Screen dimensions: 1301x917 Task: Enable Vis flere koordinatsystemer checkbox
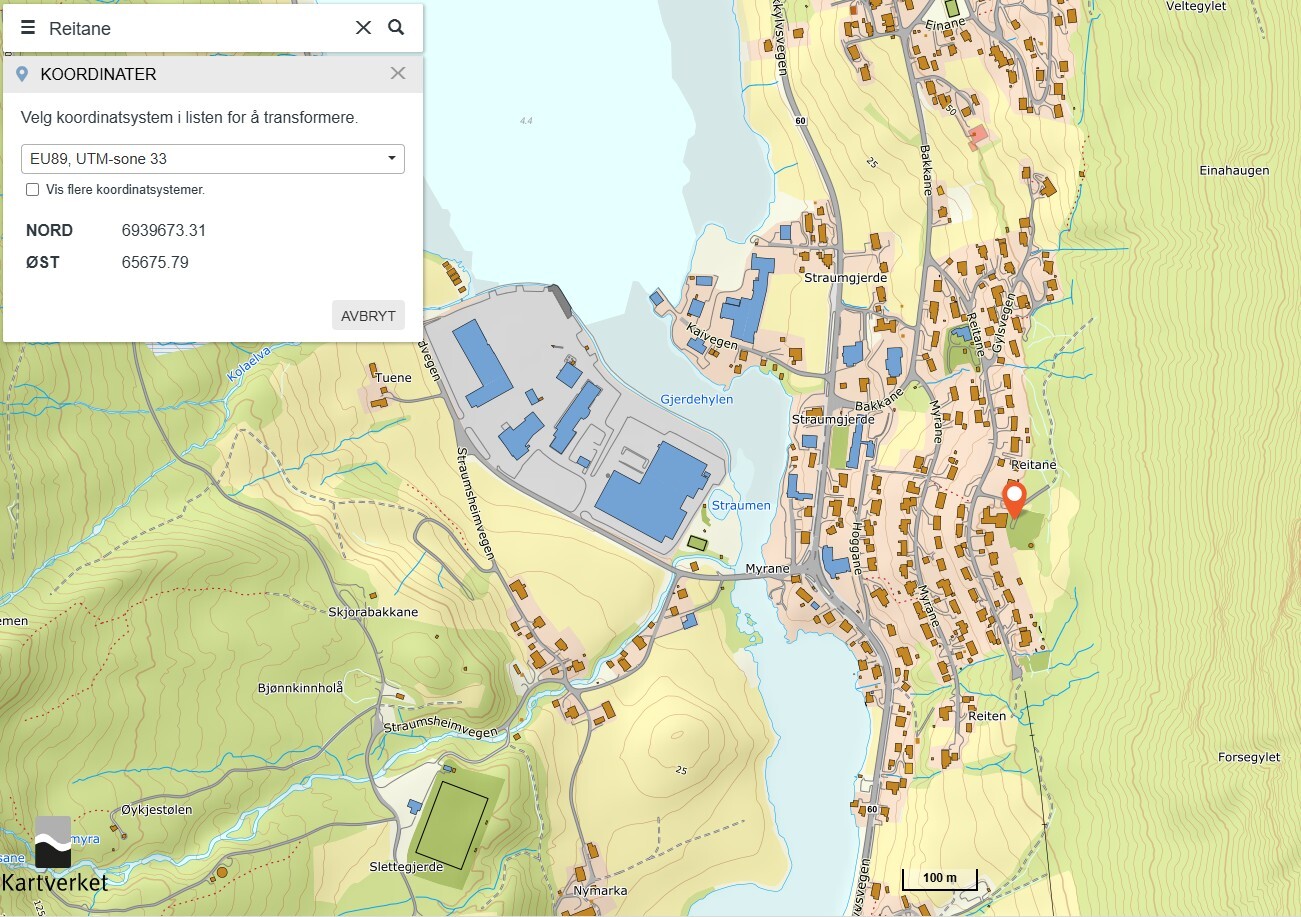tap(33, 190)
